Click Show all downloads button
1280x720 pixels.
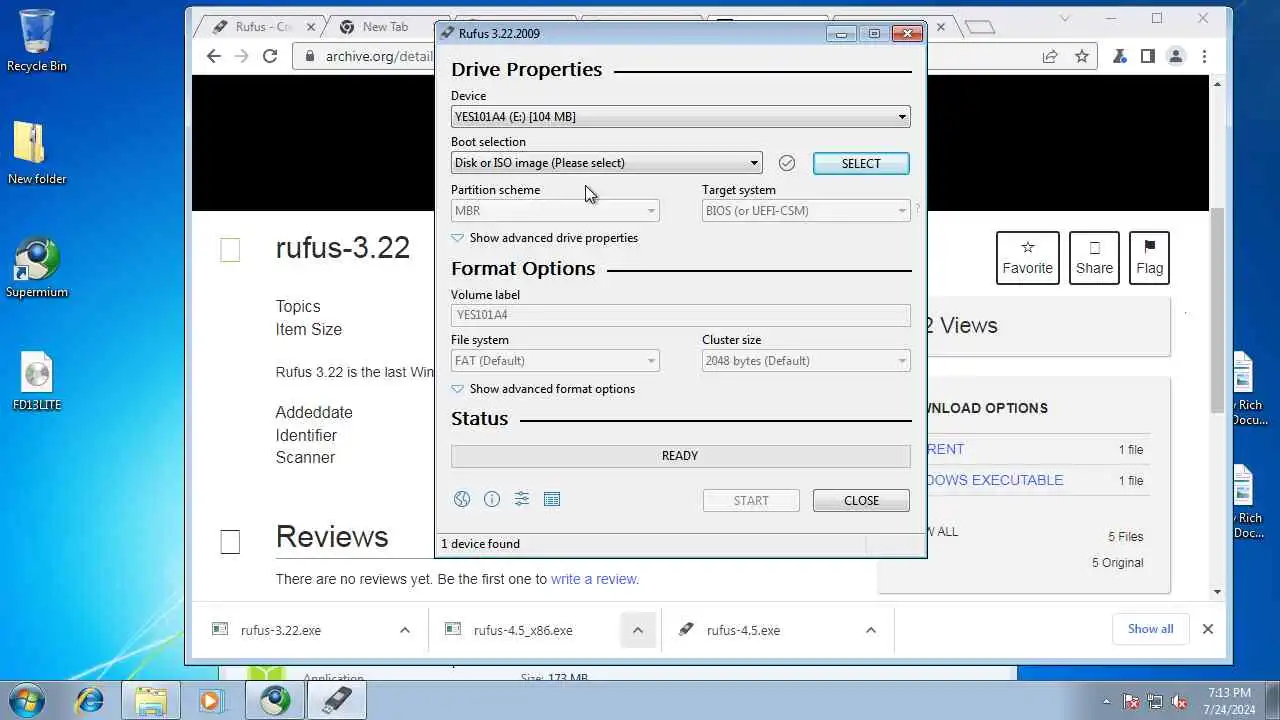1151,629
